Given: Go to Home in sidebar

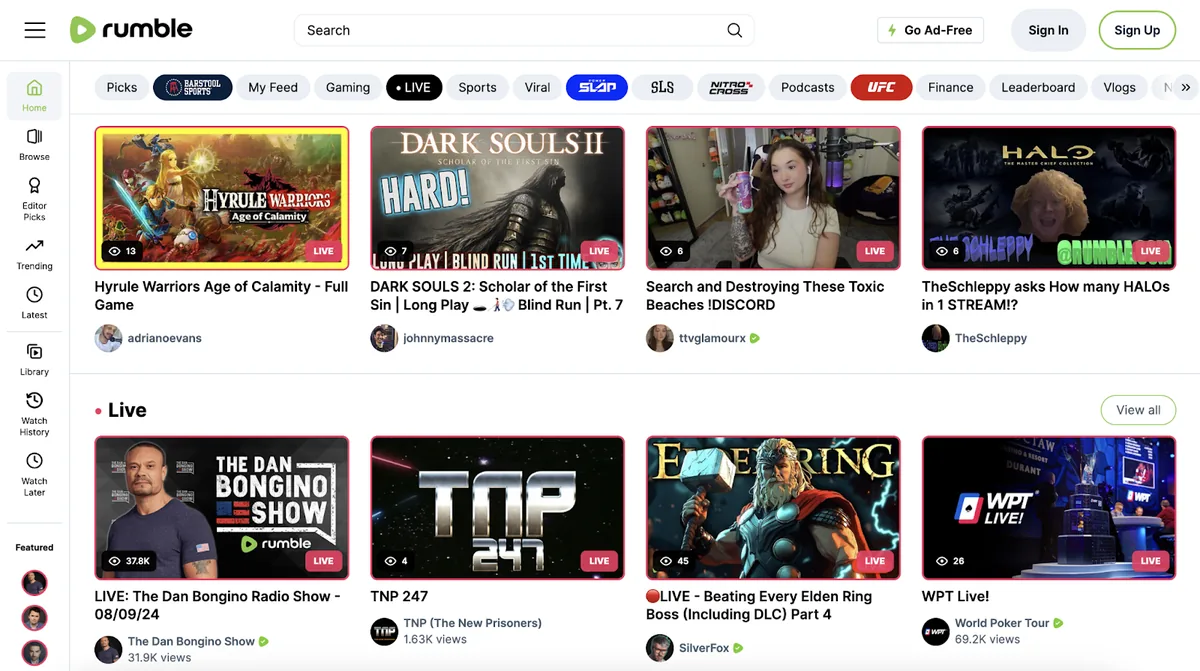Looking at the screenshot, I should coord(34,95).
